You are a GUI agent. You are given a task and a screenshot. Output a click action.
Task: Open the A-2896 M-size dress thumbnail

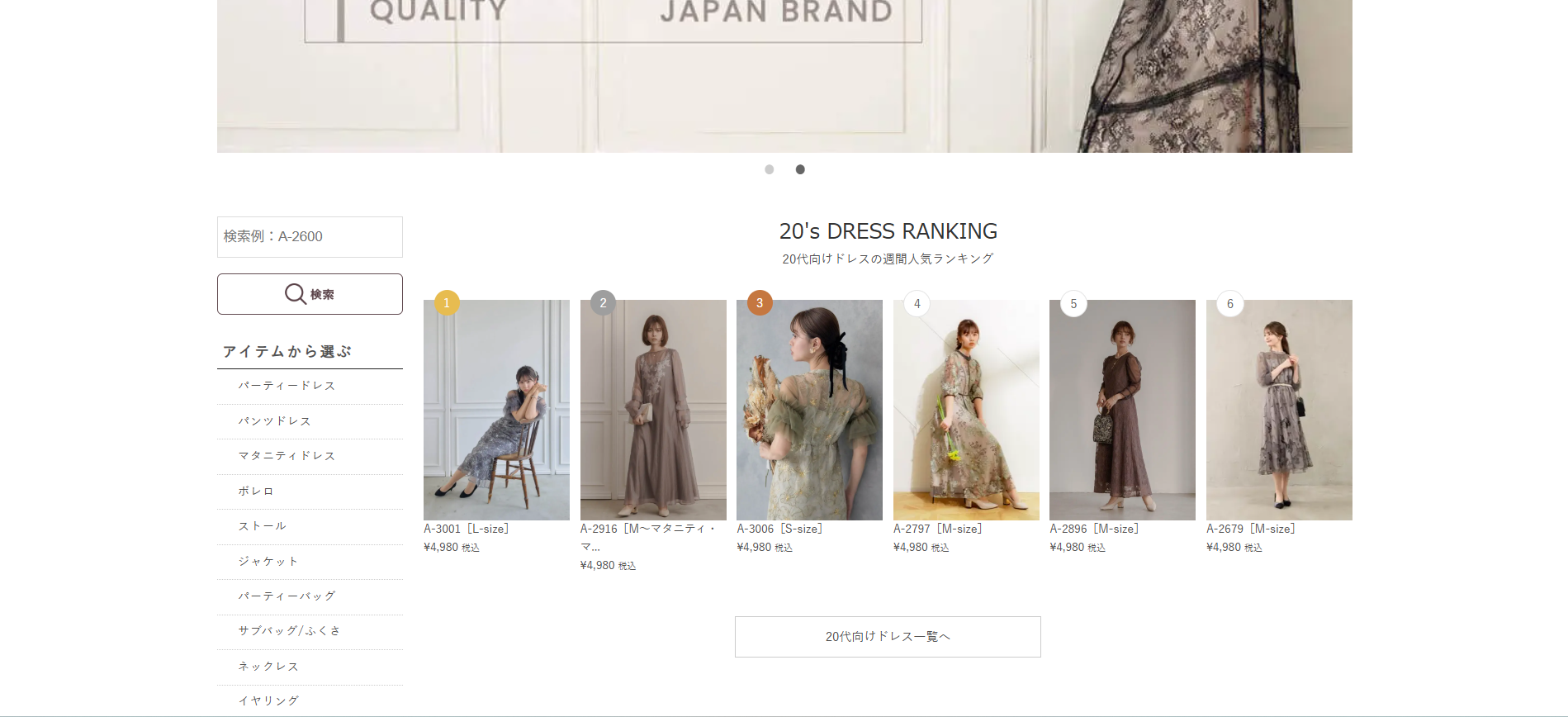click(1122, 410)
